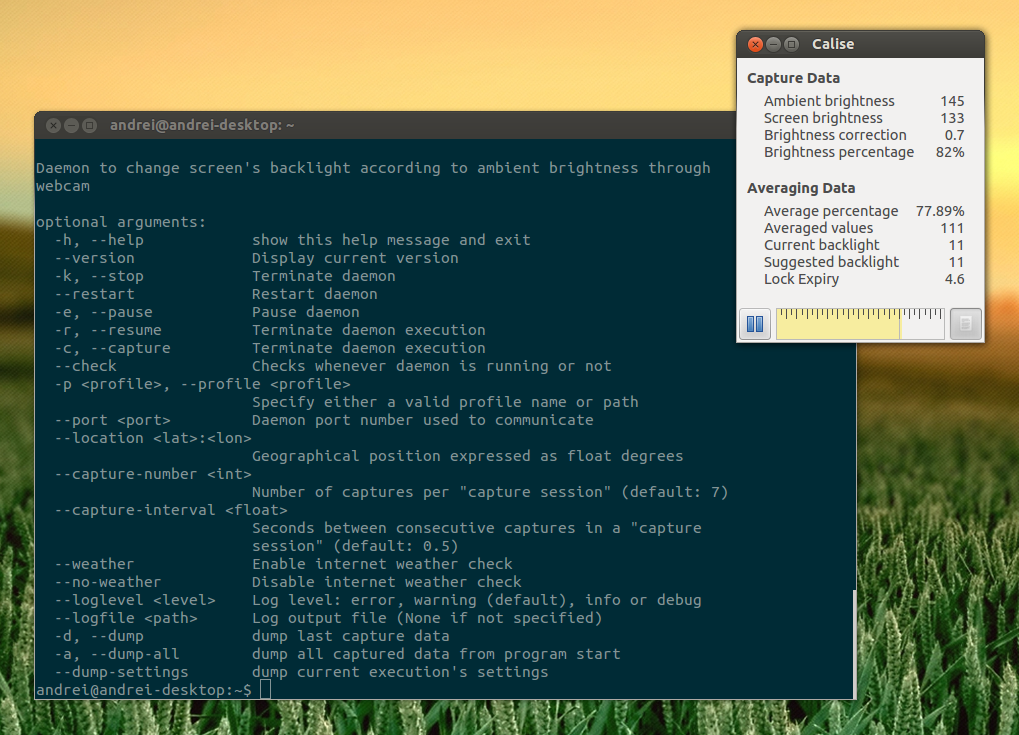Maximize the Calise window

click(789, 44)
